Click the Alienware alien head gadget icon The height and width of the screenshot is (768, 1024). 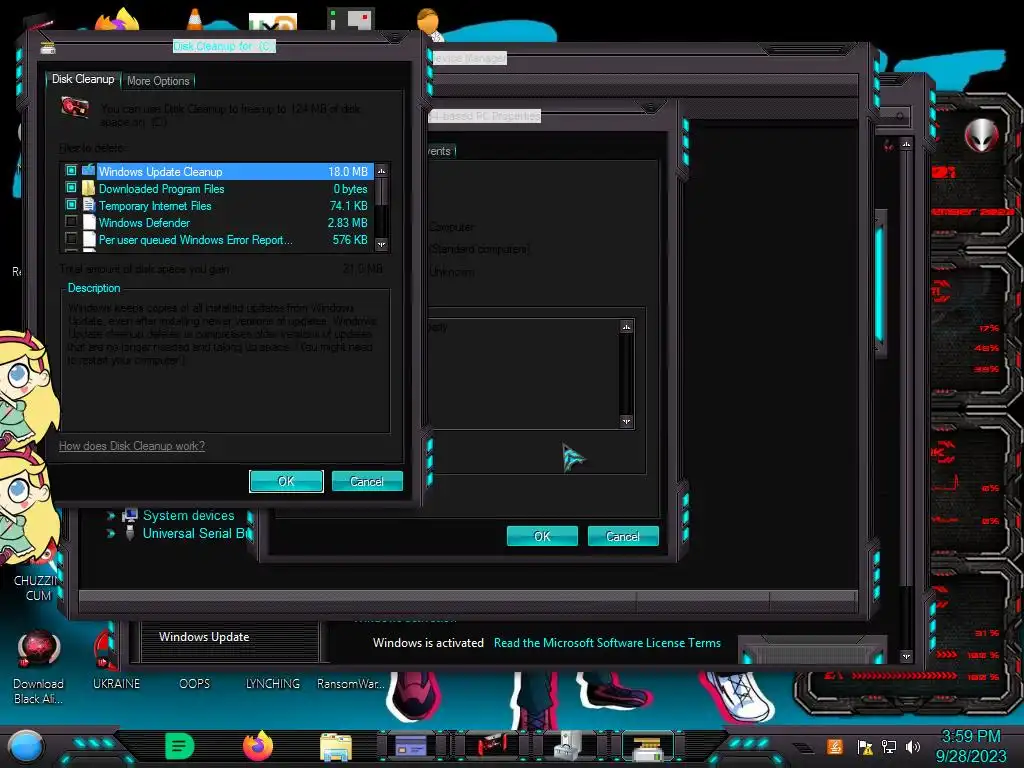[x=982, y=136]
